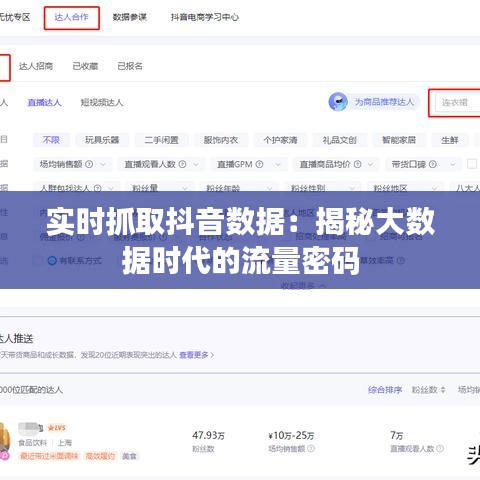Click the ¥10万-25万 sales value
Screen dimensions: 480x480
[291, 435]
